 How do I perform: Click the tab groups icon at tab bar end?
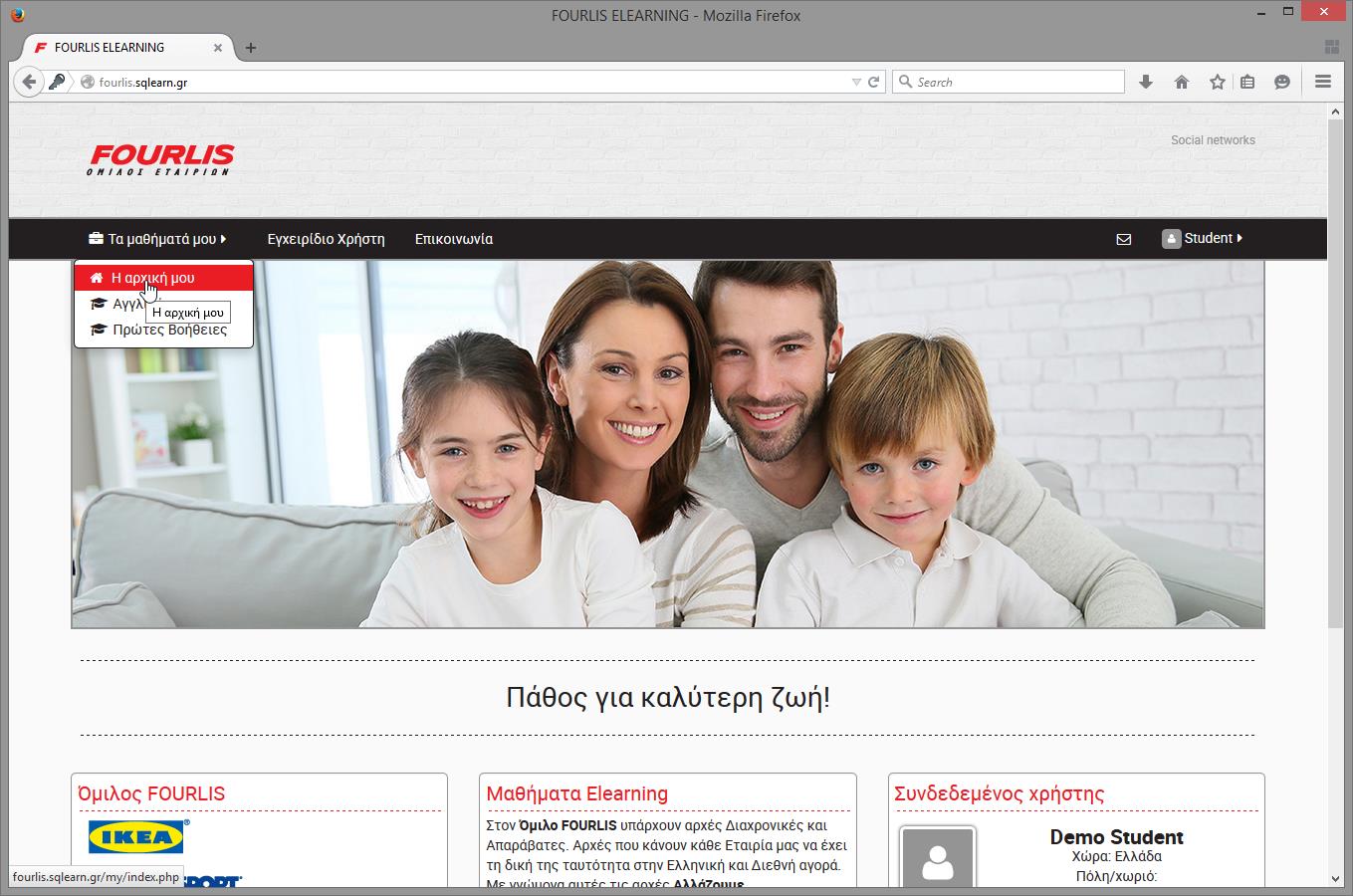tap(1331, 47)
